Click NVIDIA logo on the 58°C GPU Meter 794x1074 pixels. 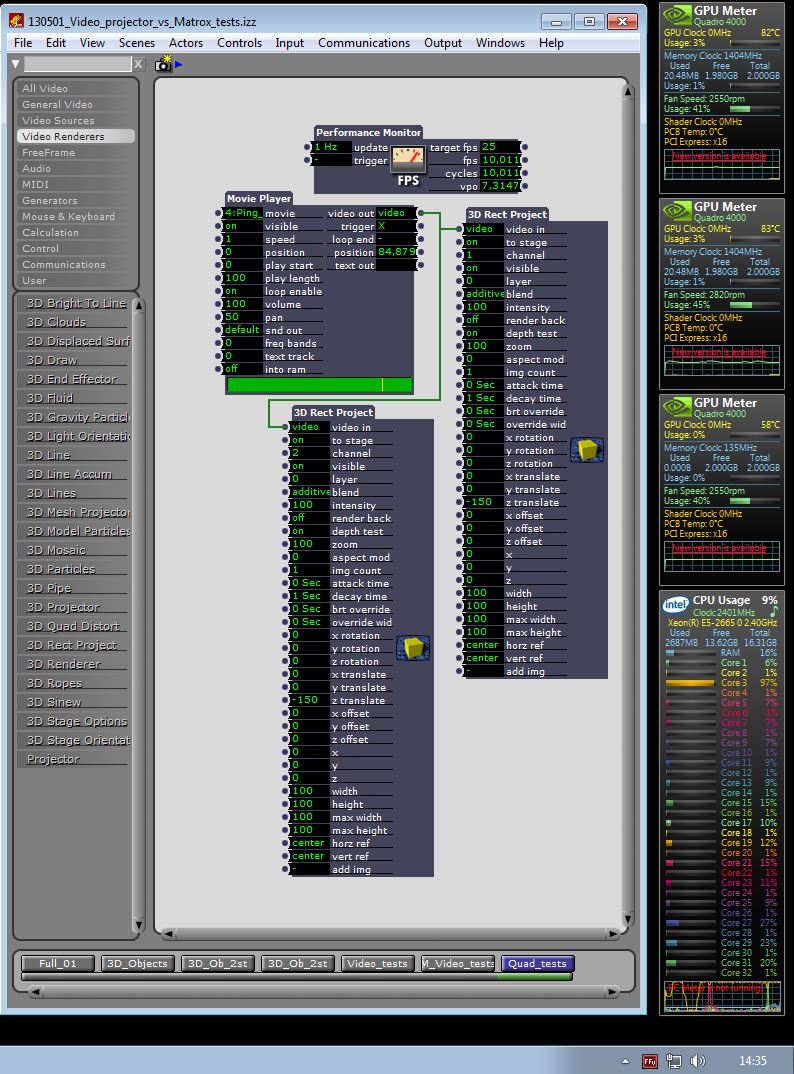tap(676, 405)
